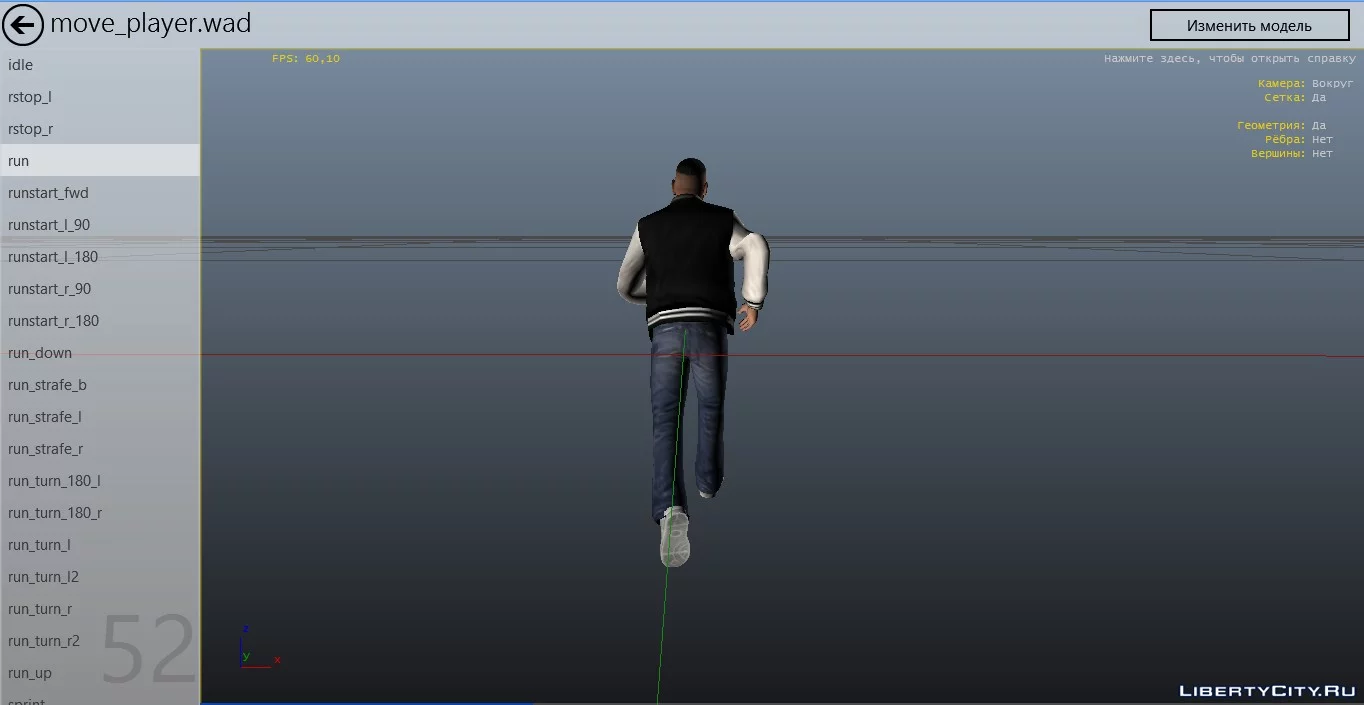Viewport: 1364px width, 705px height.
Task: Pick the run_strafe_r animation
Action: coord(100,449)
